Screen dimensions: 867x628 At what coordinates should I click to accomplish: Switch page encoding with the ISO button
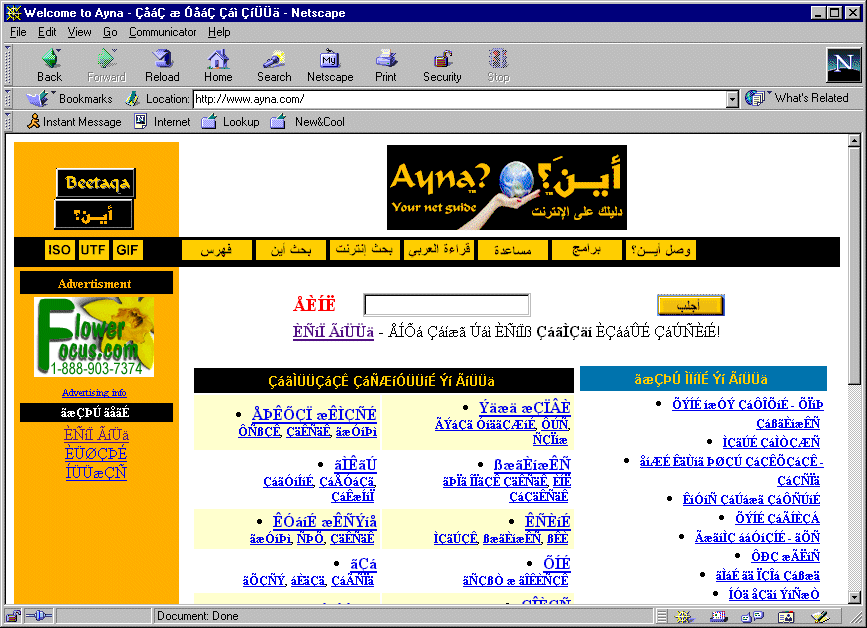pyautogui.click(x=59, y=250)
